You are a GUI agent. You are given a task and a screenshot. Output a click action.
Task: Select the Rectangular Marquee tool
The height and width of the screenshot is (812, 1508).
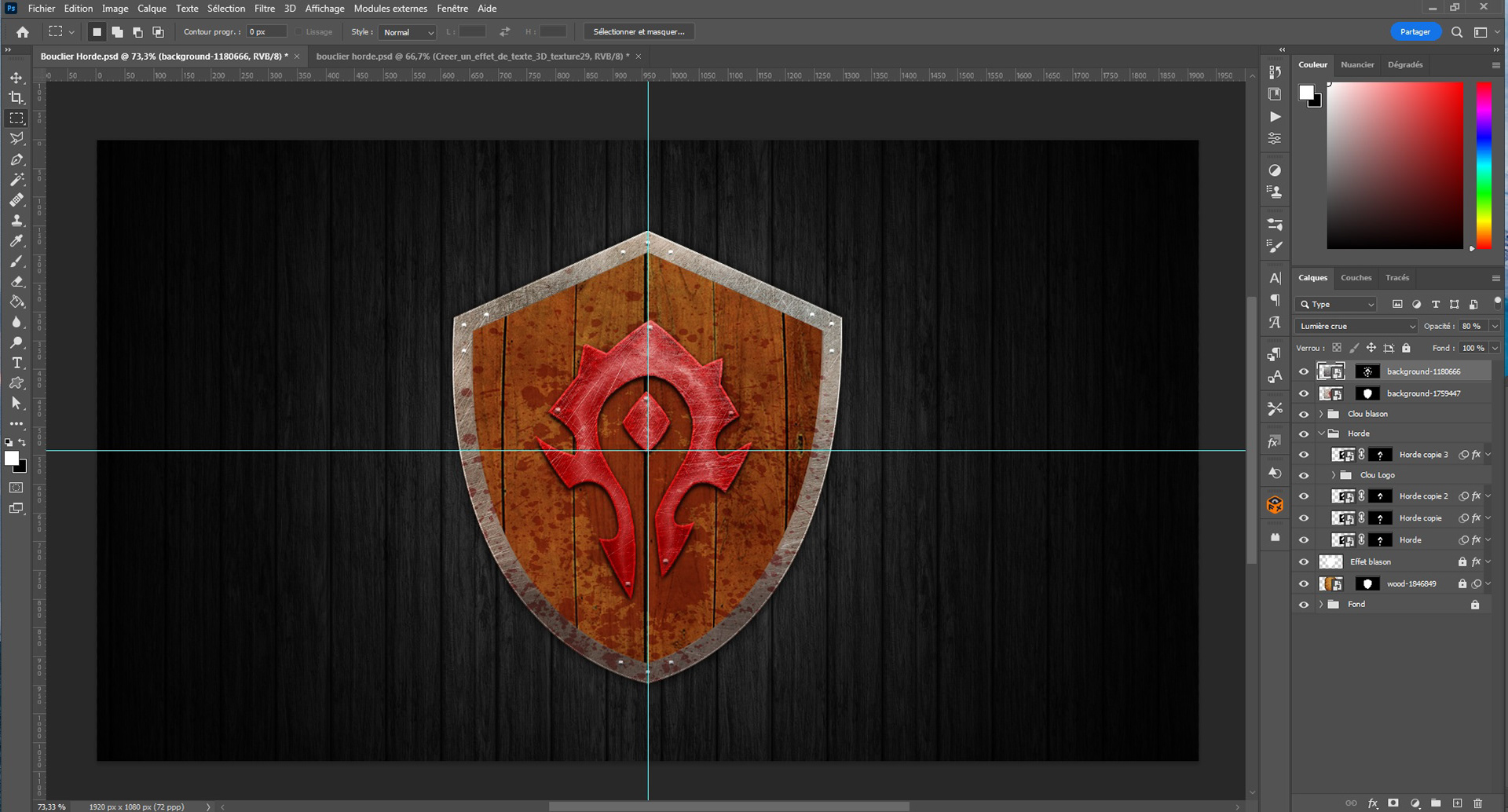click(x=16, y=118)
